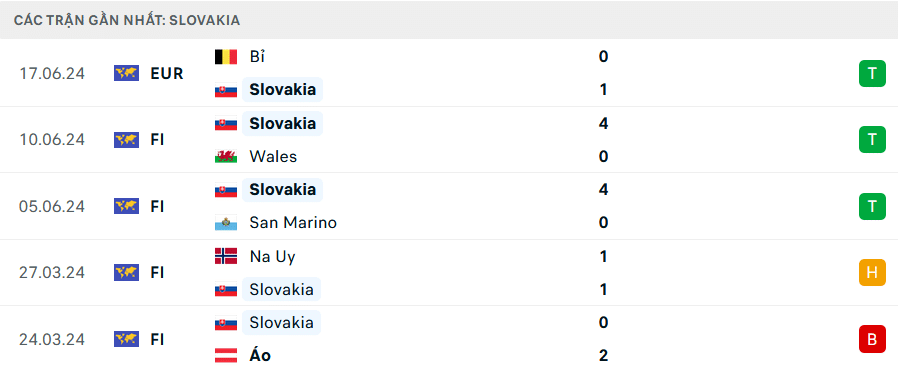Click the Belgium flag icon
Image resolution: width=898 pixels, height=372 pixels.
pyautogui.click(x=226, y=57)
